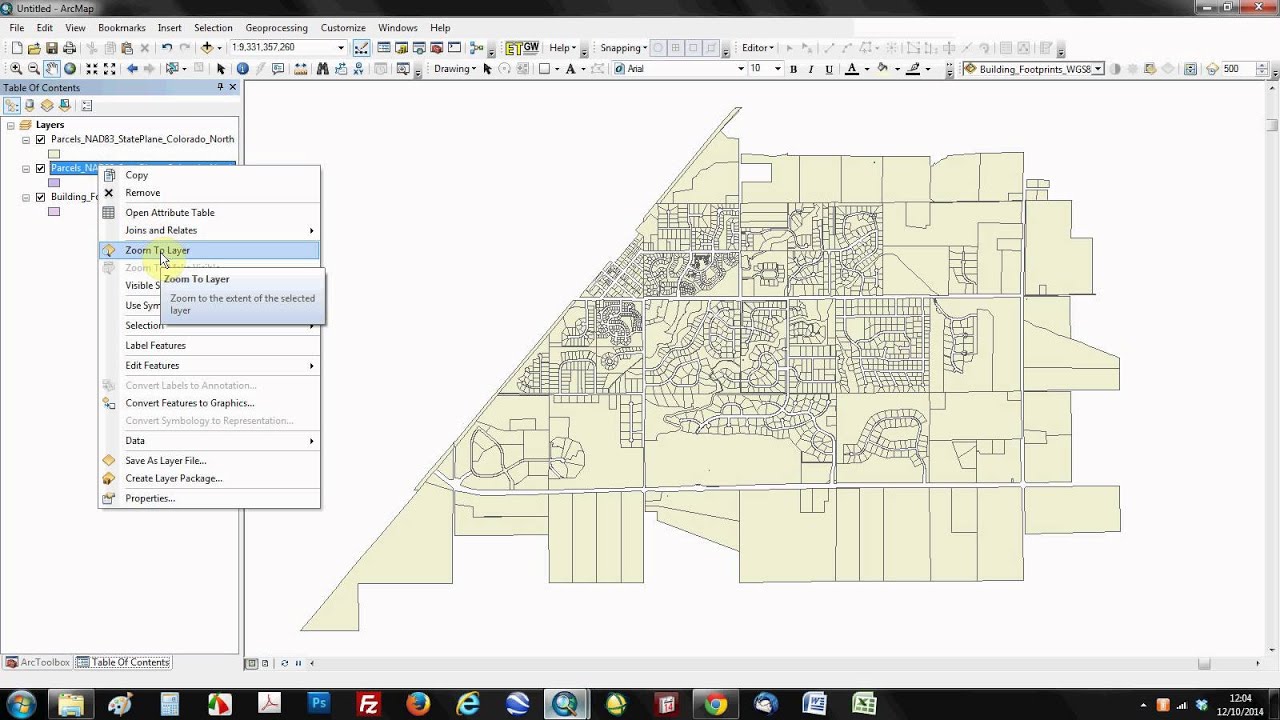Choose Save As Layer File... entry
This screenshot has height=720, width=1280.
209,460
